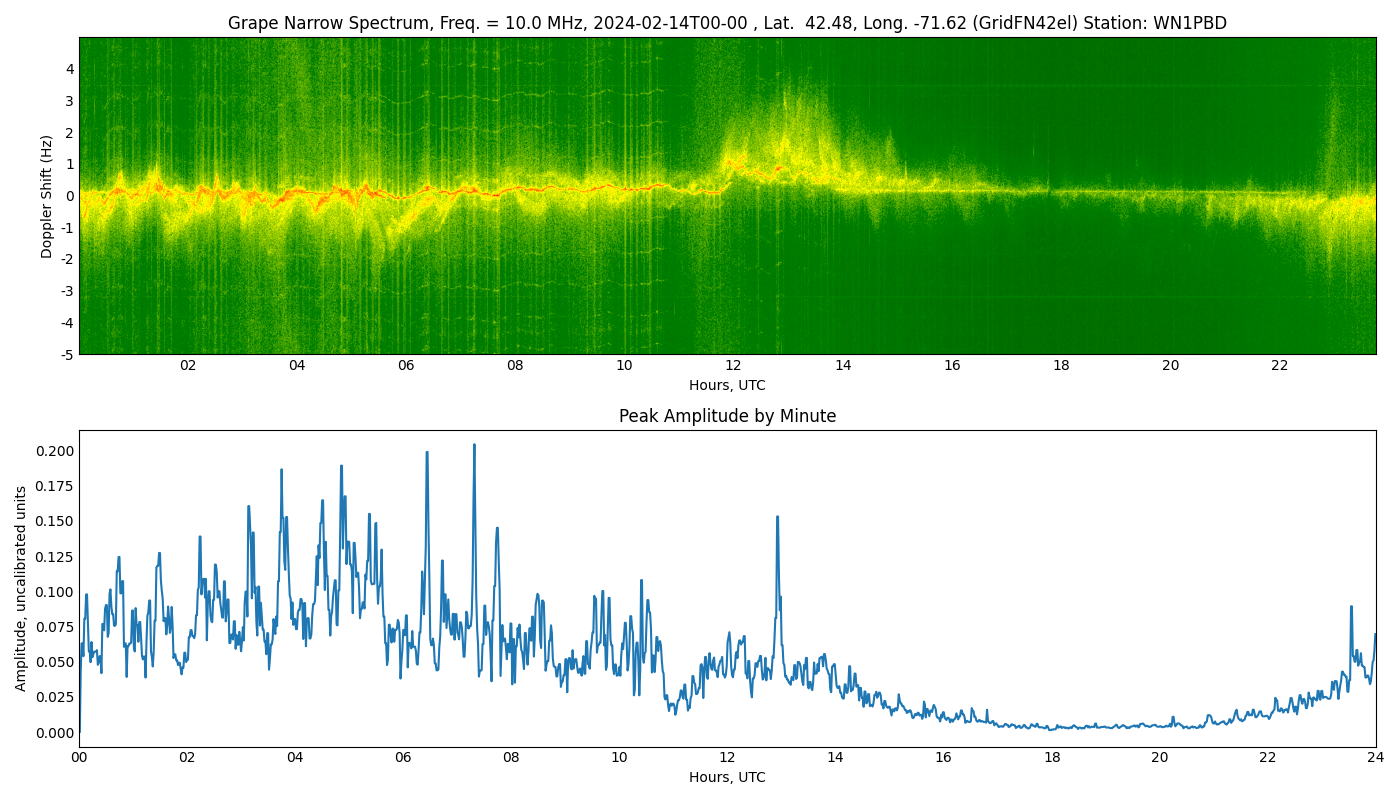Select the 0.000 amplitude axis tick label
The height and width of the screenshot is (800, 1400).
coord(54,733)
